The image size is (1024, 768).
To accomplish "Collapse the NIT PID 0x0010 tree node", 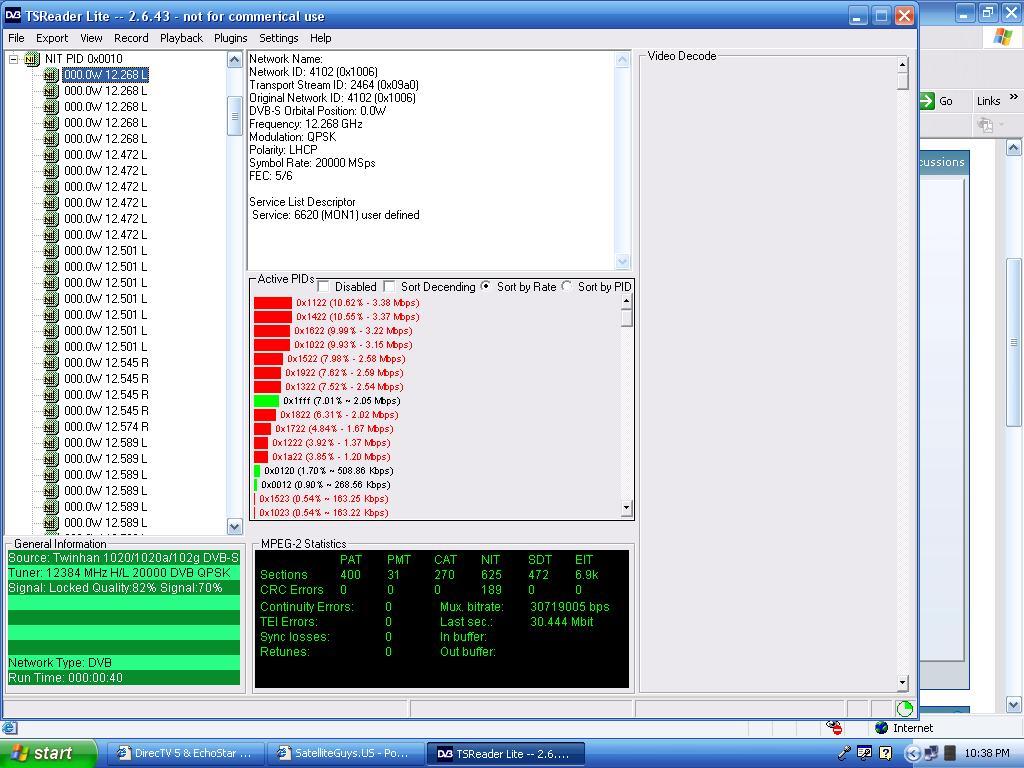I will click(13, 59).
